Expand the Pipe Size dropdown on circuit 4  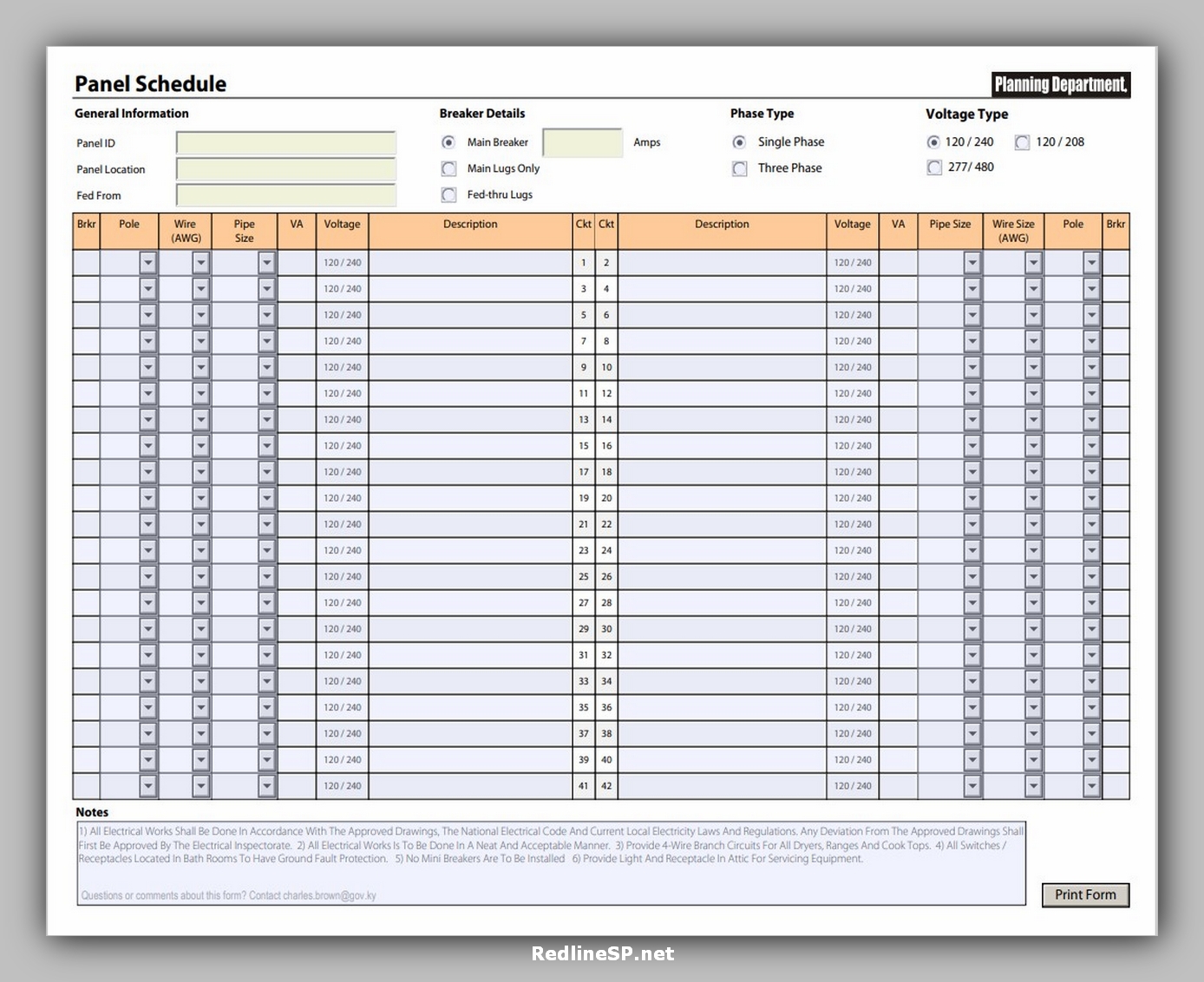pos(972,288)
